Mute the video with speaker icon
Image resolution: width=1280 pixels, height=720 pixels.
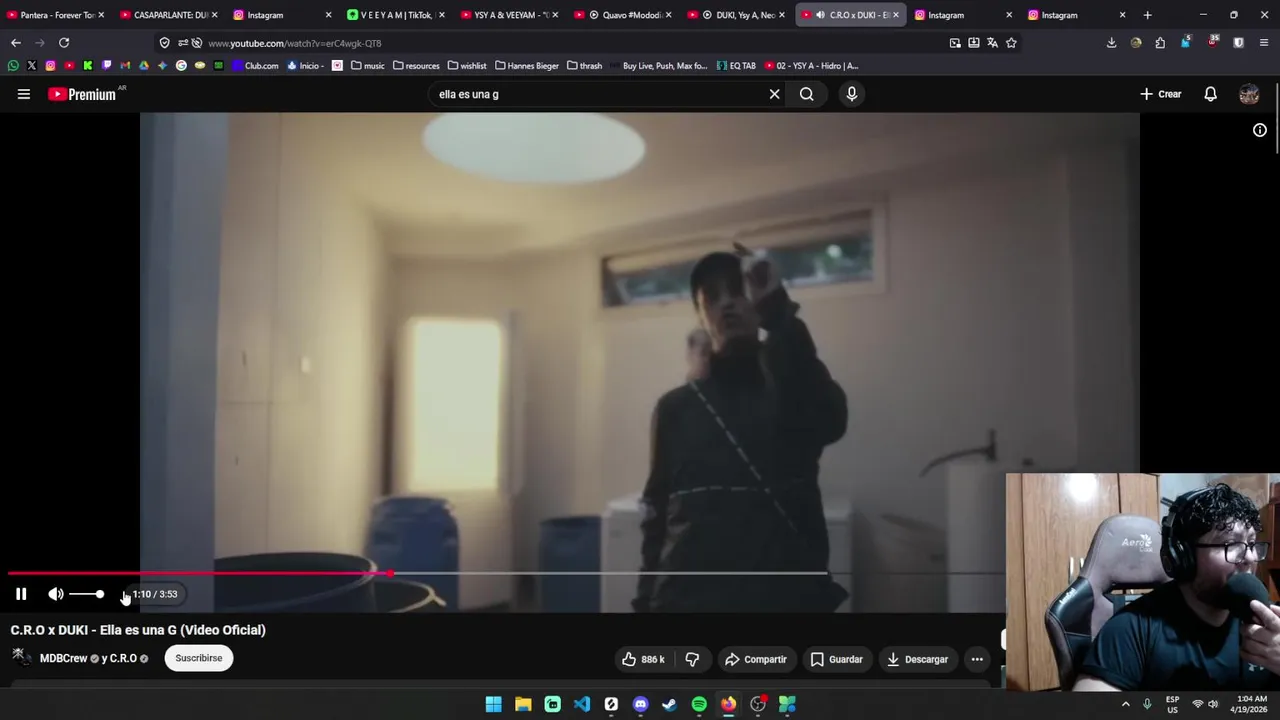(56, 594)
